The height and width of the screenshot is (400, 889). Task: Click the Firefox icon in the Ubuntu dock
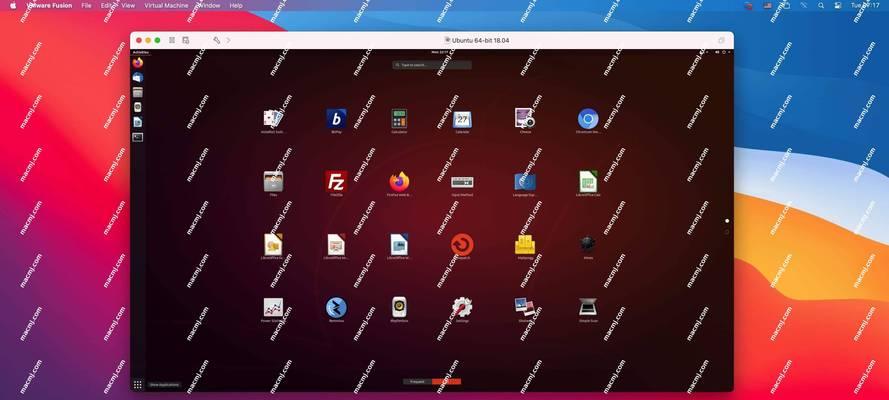coord(138,63)
